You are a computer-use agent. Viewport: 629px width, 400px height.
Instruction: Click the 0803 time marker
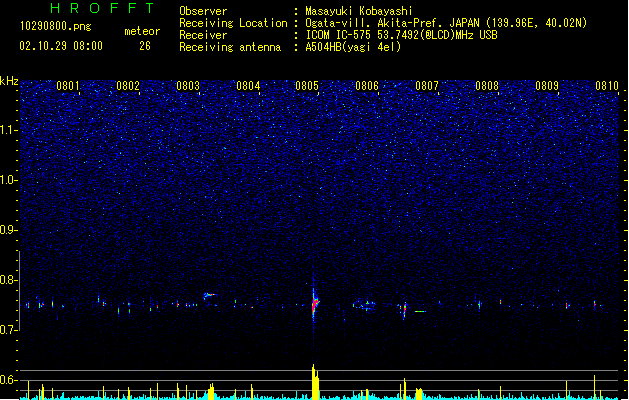[x=188, y=86]
